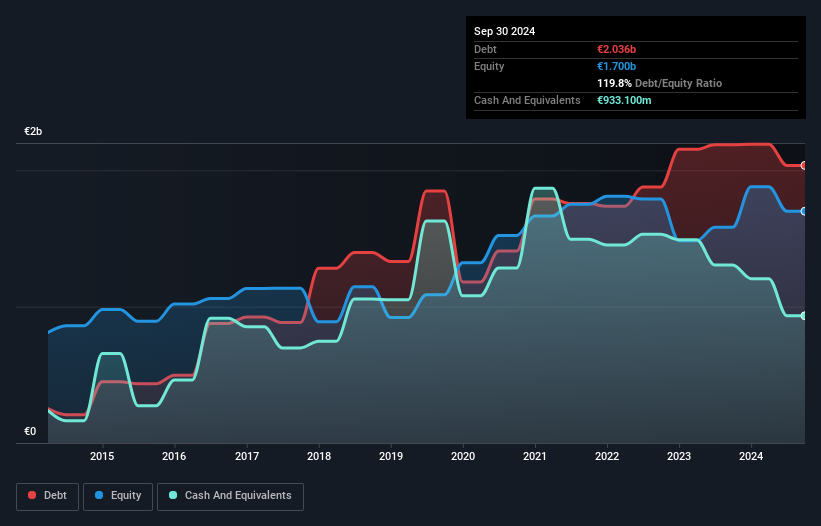
Task: Click Cash And Equivalents label in tooltip
Action: coord(527,100)
